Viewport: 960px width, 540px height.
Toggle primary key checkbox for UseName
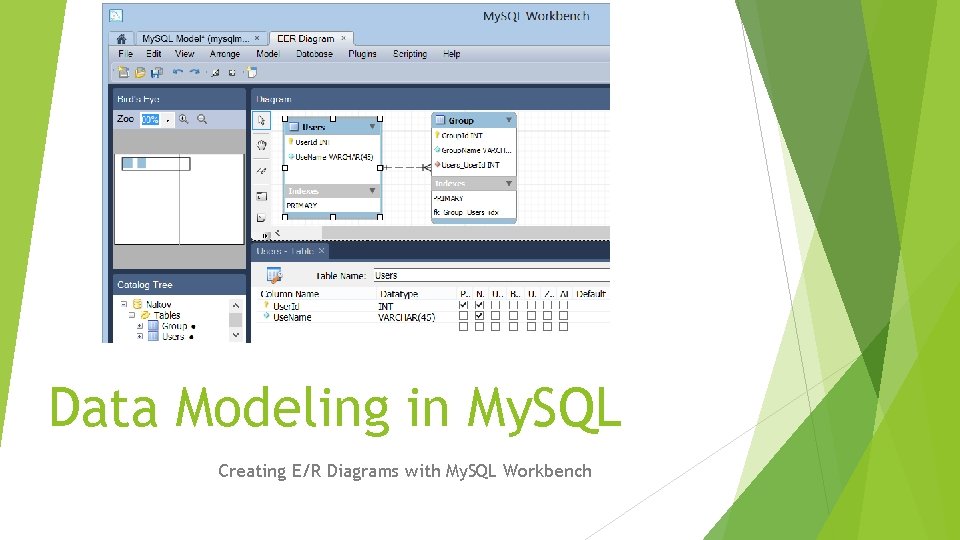pyautogui.click(x=463, y=316)
